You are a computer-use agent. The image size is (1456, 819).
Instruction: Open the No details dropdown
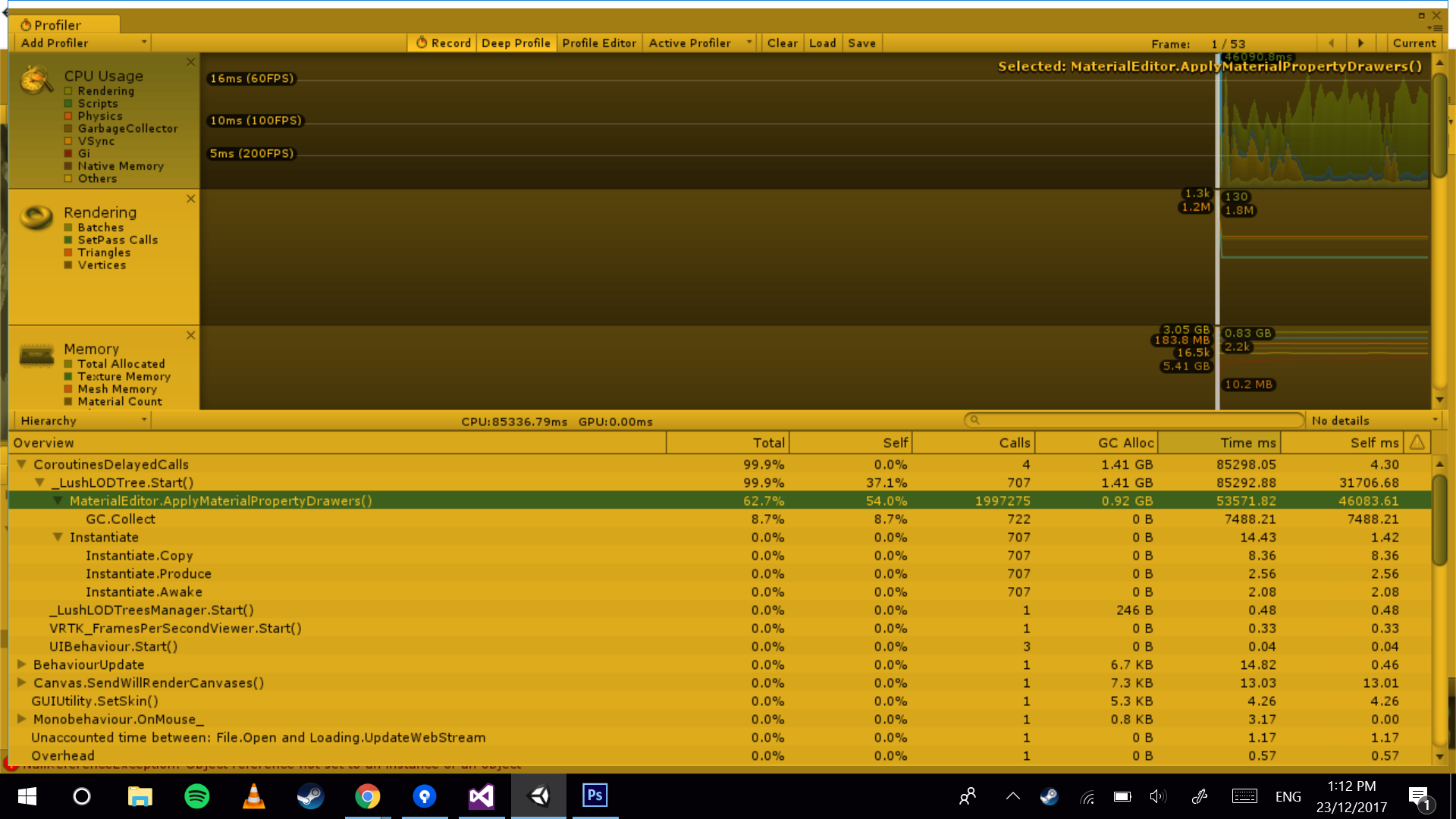[1373, 421]
